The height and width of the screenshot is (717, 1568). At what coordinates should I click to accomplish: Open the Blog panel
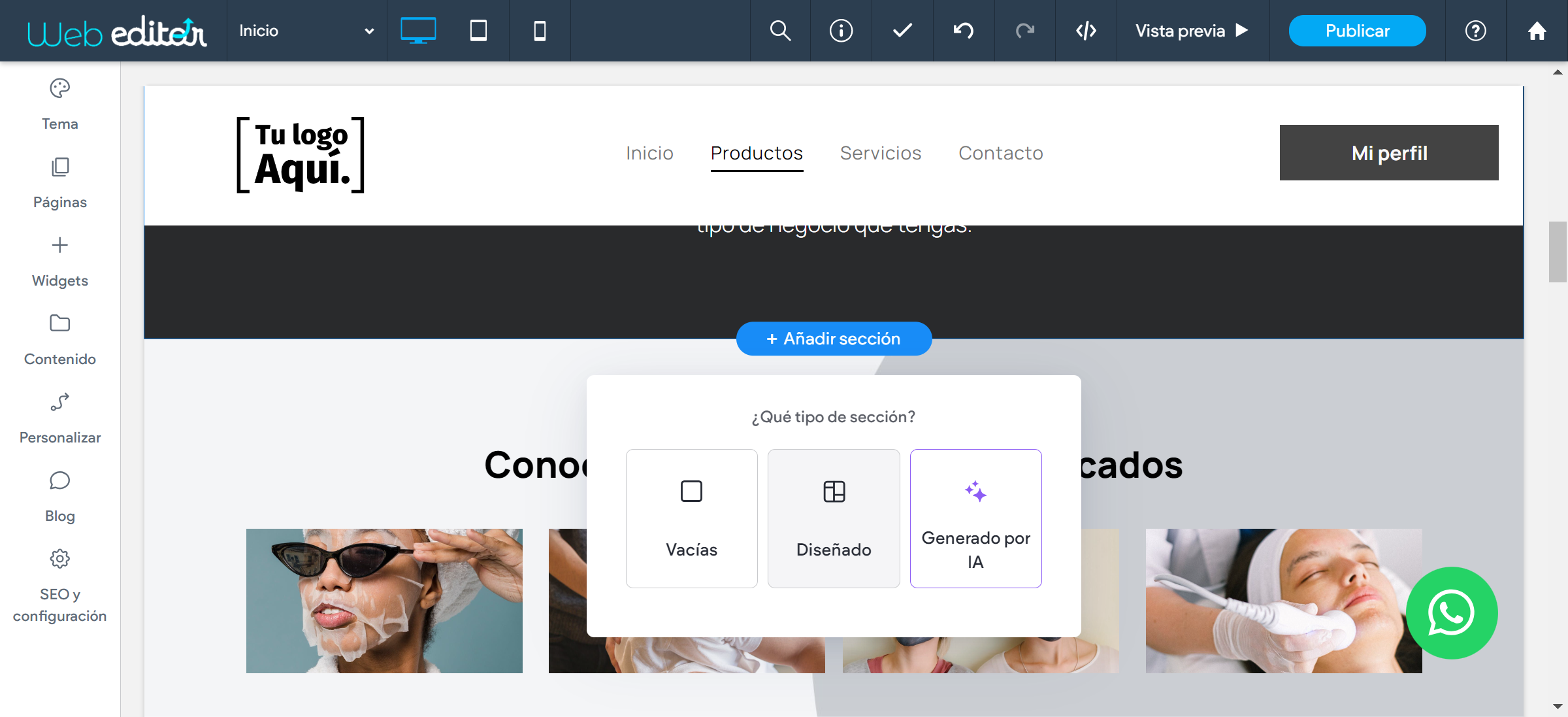(x=59, y=497)
